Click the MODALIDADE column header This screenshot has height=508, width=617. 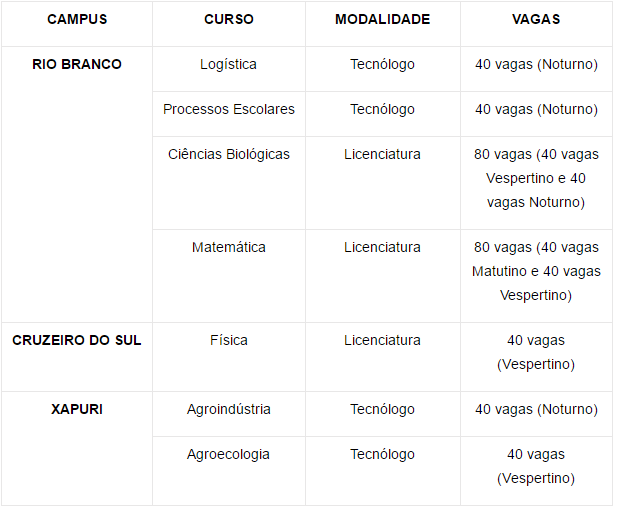click(x=382, y=19)
